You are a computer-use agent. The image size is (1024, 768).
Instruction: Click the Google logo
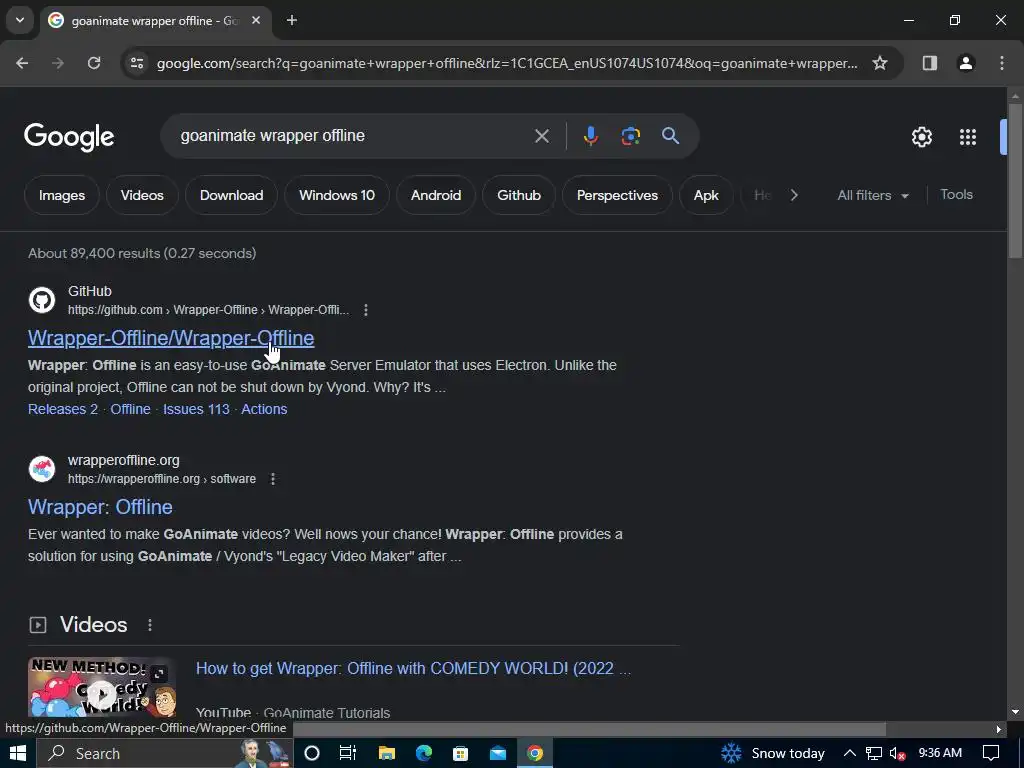tap(69, 136)
